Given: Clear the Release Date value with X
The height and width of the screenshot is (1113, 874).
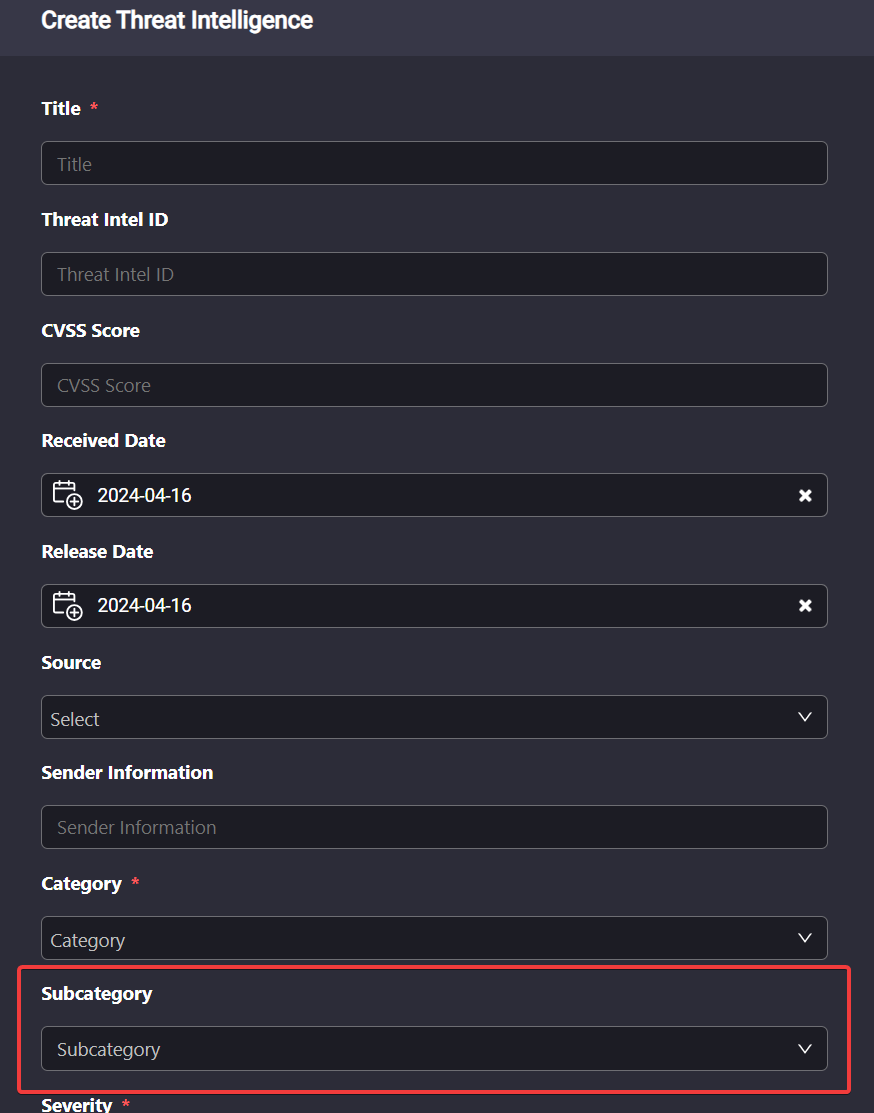Looking at the screenshot, I should pos(804,605).
